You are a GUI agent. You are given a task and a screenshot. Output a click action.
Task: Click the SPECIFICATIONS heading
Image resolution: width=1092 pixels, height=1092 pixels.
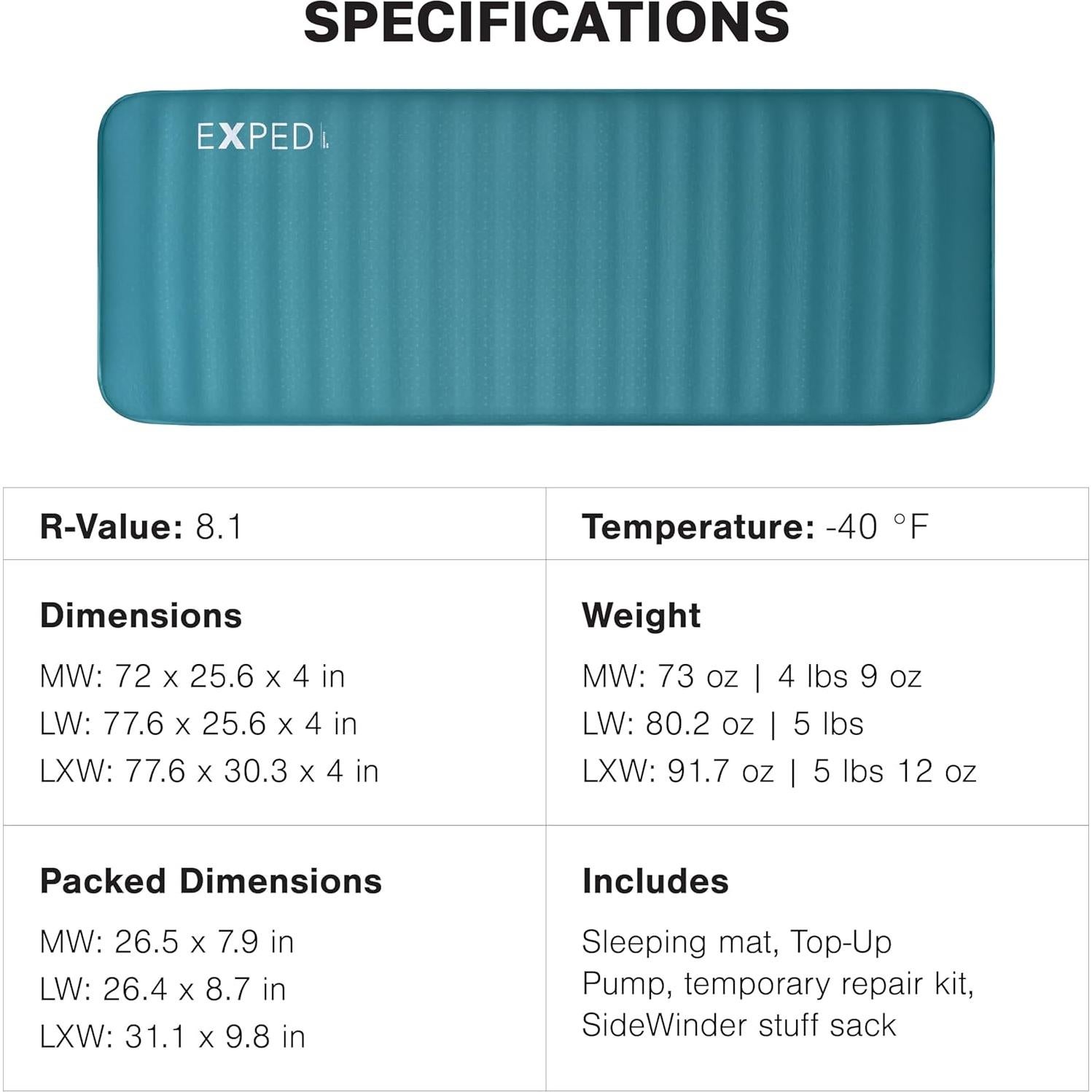point(546,23)
